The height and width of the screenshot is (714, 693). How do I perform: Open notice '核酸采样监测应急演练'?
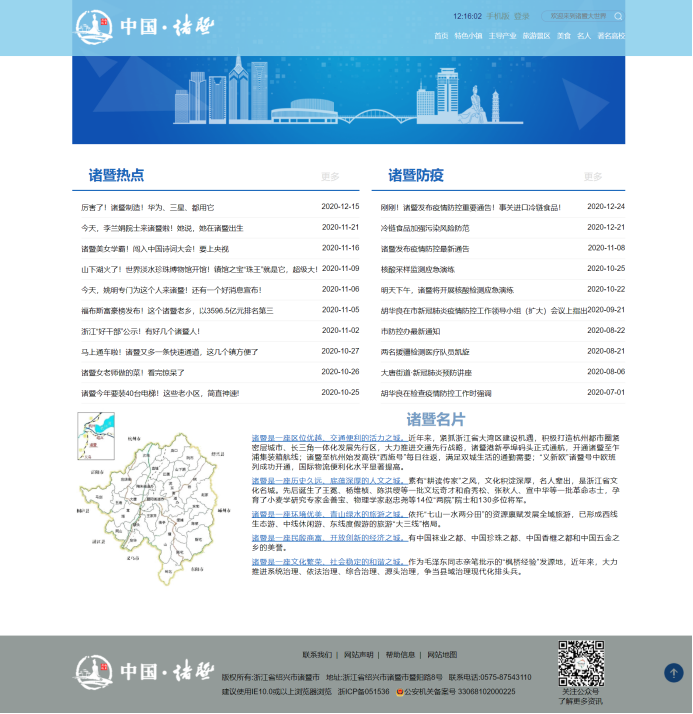pyautogui.click(x=418, y=270)
